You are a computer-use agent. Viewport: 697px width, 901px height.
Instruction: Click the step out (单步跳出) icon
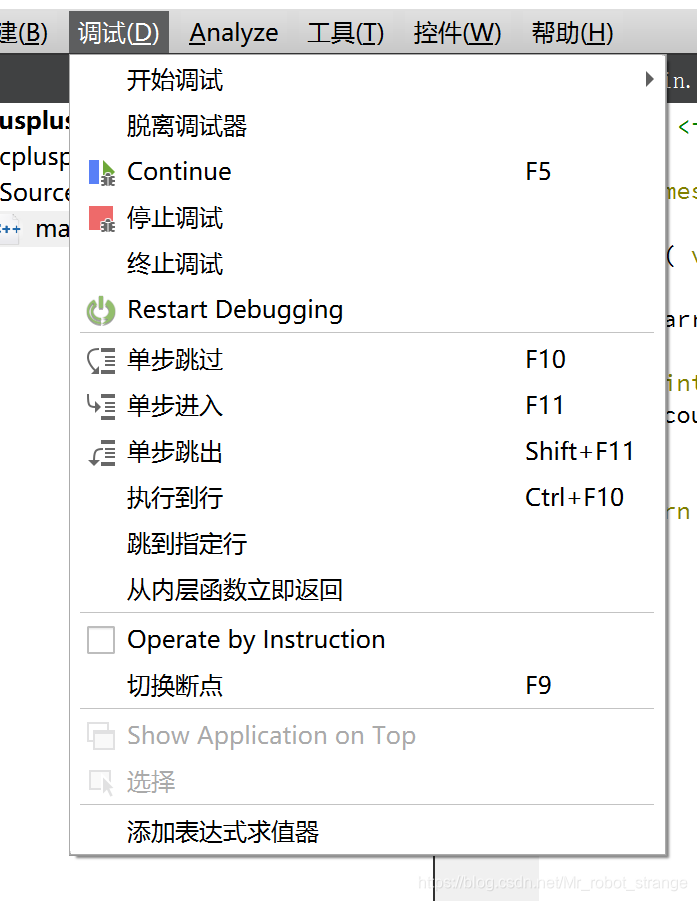coord(102,453)
